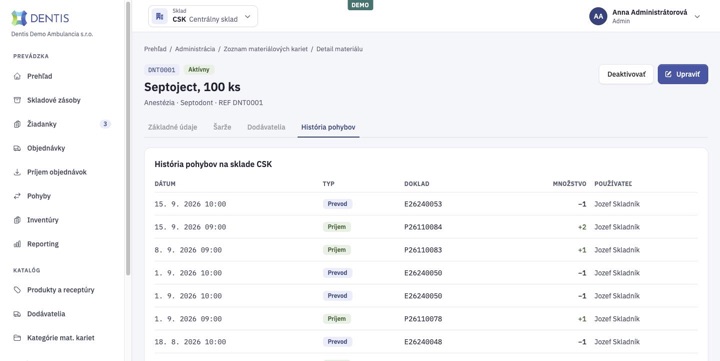Click the Deaktivovať button

tap(626, 74)
